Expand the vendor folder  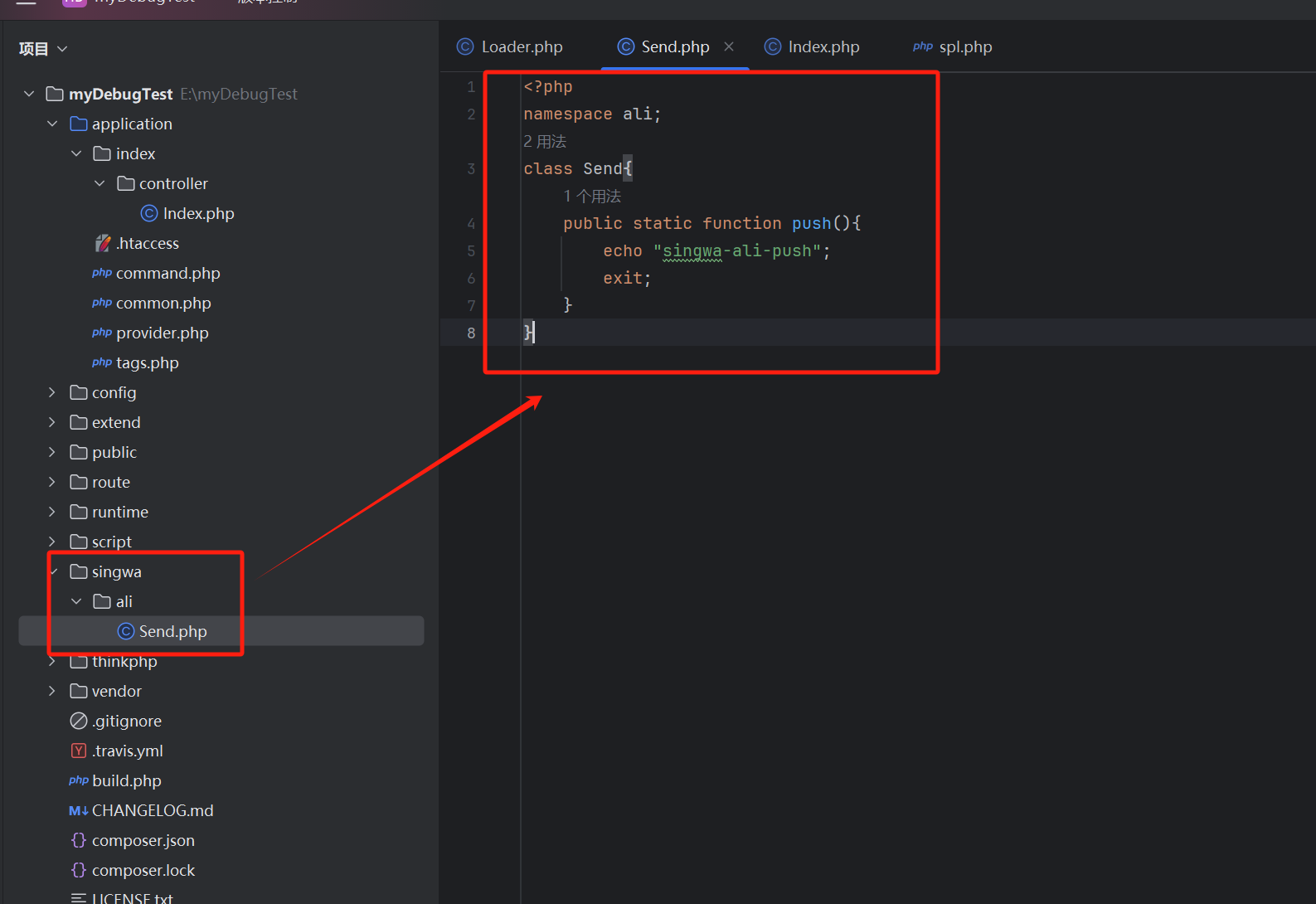point(52,692)
